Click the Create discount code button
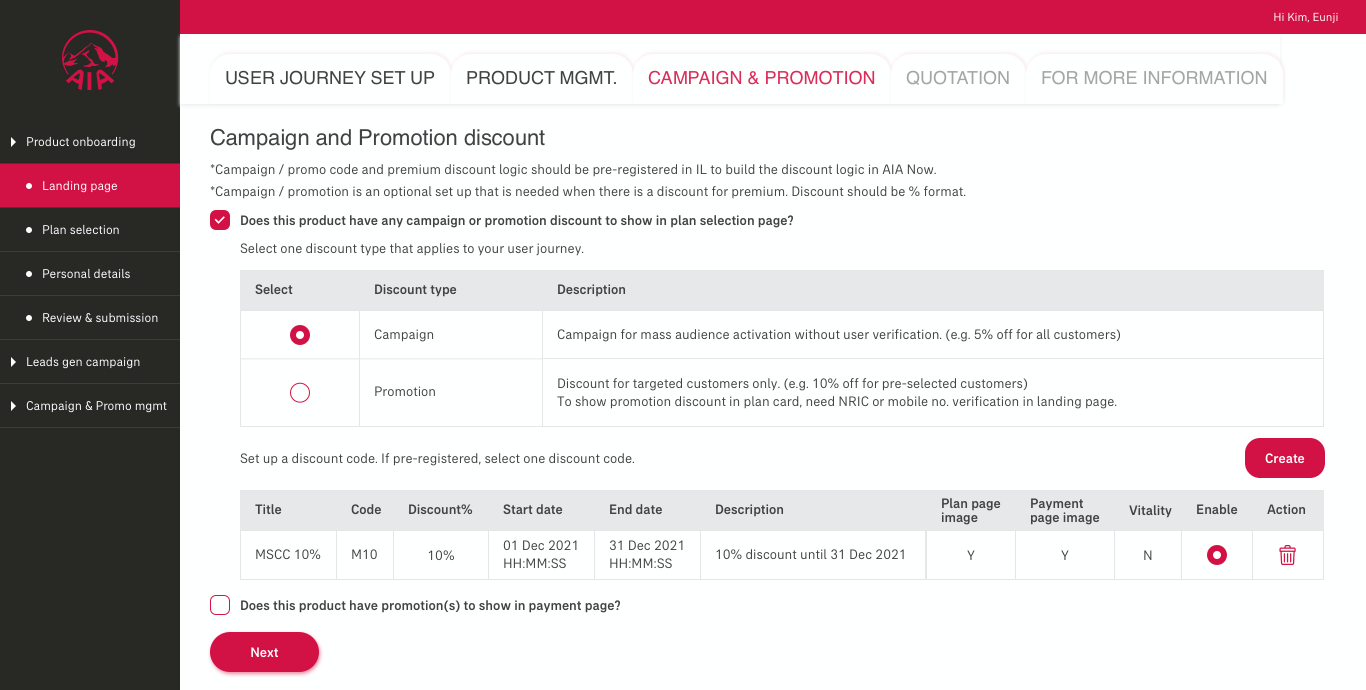This screenshot has width=1366, height=690. 1285,458
